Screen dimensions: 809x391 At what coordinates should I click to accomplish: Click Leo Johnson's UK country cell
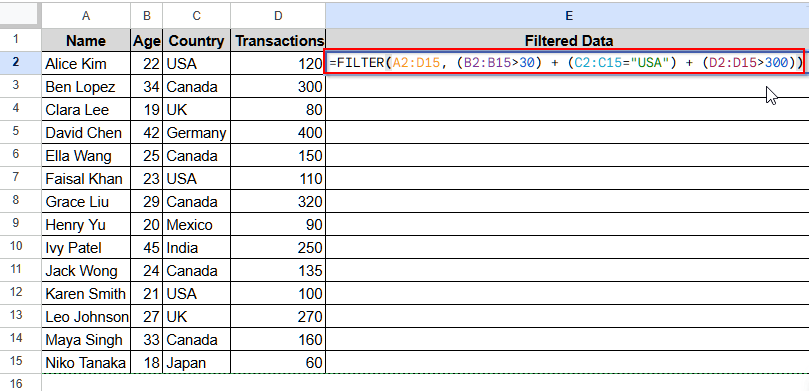click(x=197, y=316)
